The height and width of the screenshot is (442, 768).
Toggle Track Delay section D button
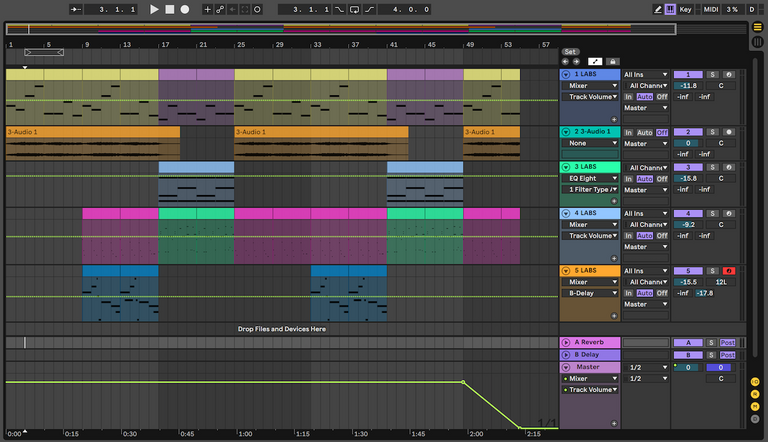click(x=755, y=419)
